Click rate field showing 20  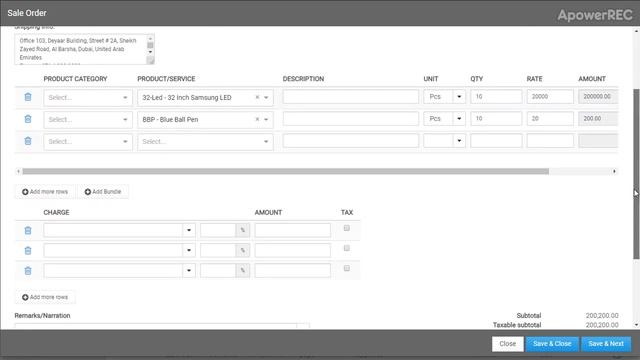pyautogui.click(x=550, y=119)
